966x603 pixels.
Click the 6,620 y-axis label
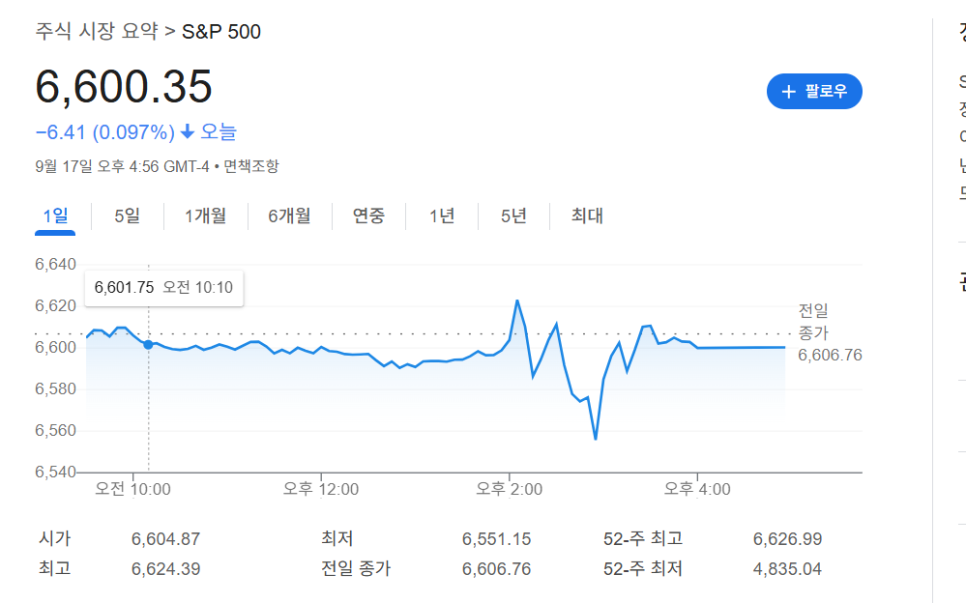point(55,306)
